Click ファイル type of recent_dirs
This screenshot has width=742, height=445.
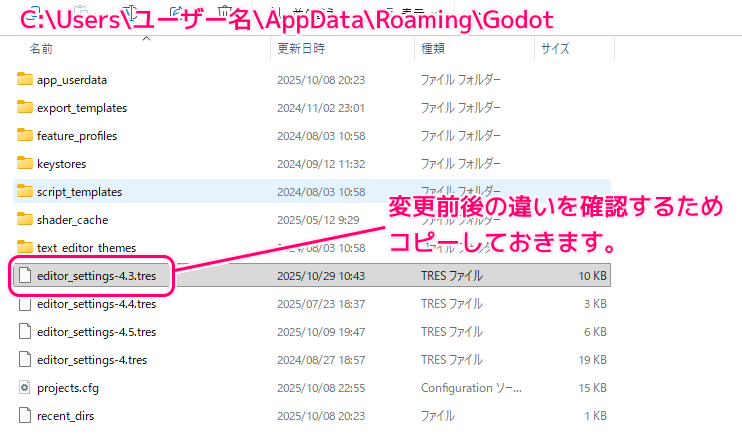438,416
